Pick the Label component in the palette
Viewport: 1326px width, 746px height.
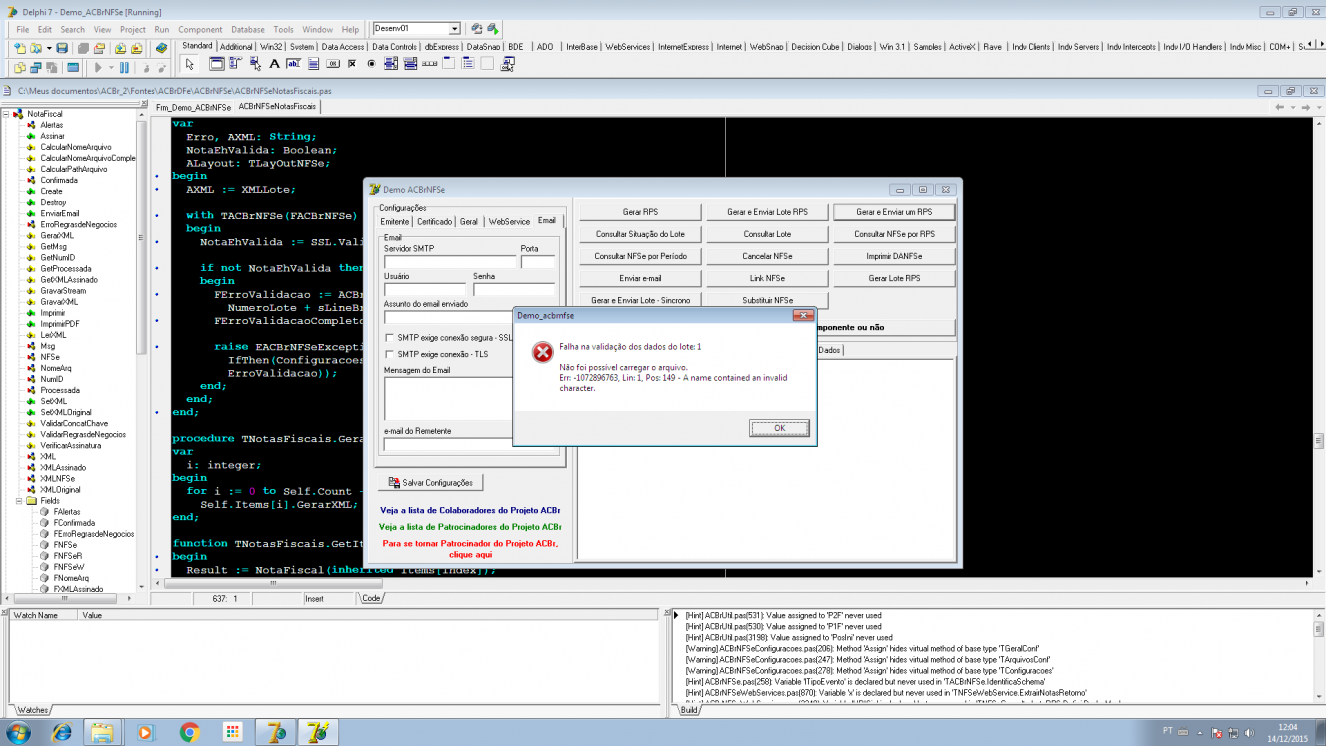pyautogui.click(x=274, y=64)
